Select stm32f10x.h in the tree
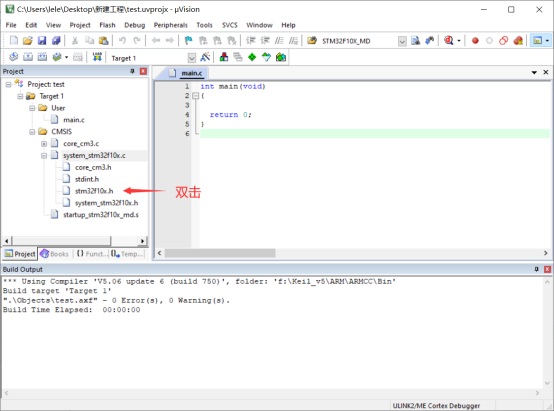 click(94, 191)
